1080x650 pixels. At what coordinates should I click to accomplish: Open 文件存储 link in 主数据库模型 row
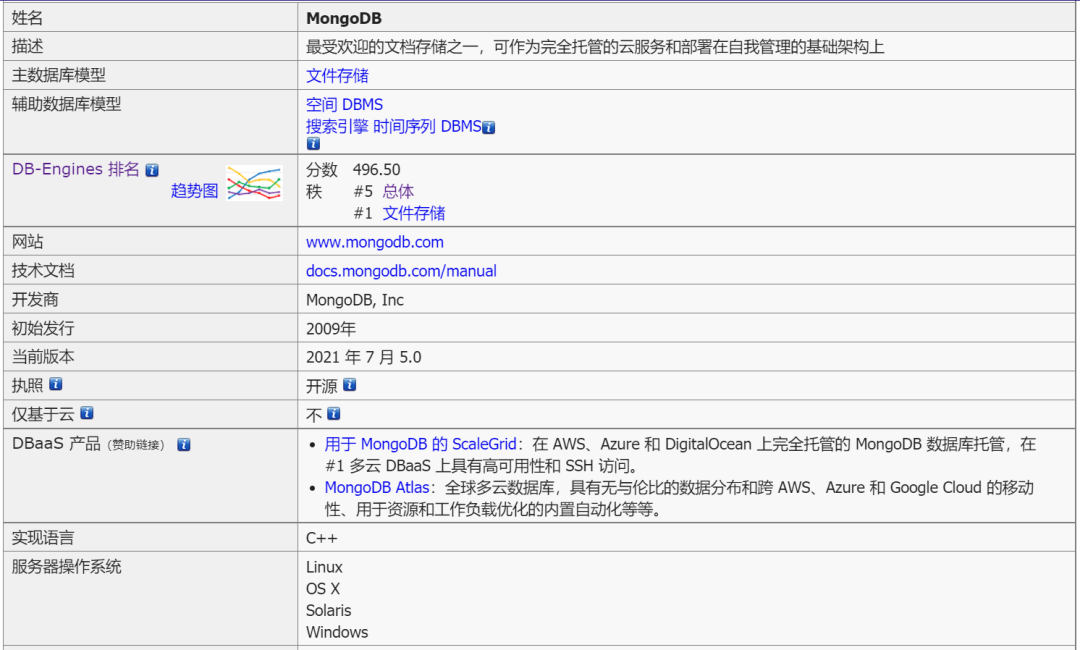point(338,76)
